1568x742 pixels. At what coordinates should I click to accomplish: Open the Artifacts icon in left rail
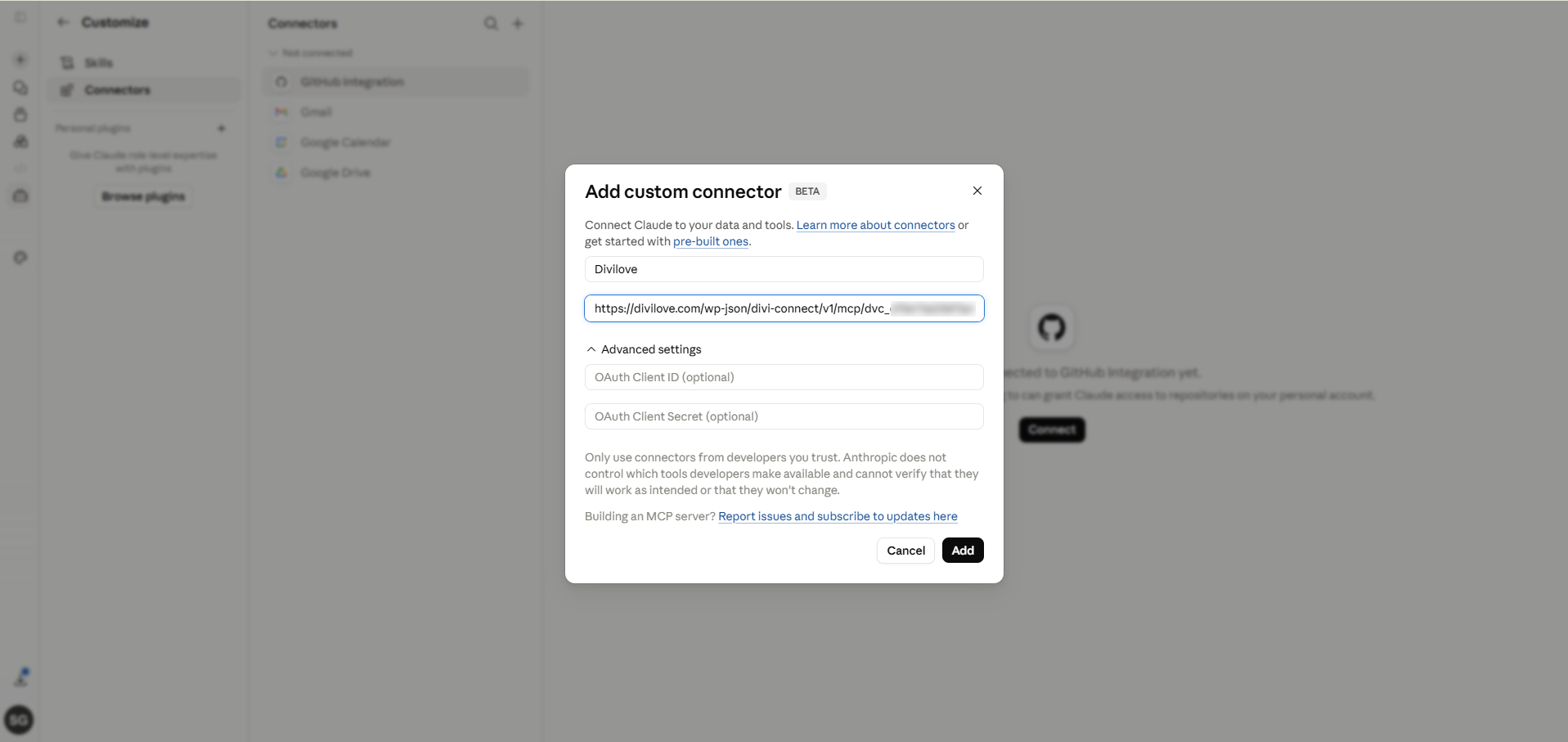20,142
